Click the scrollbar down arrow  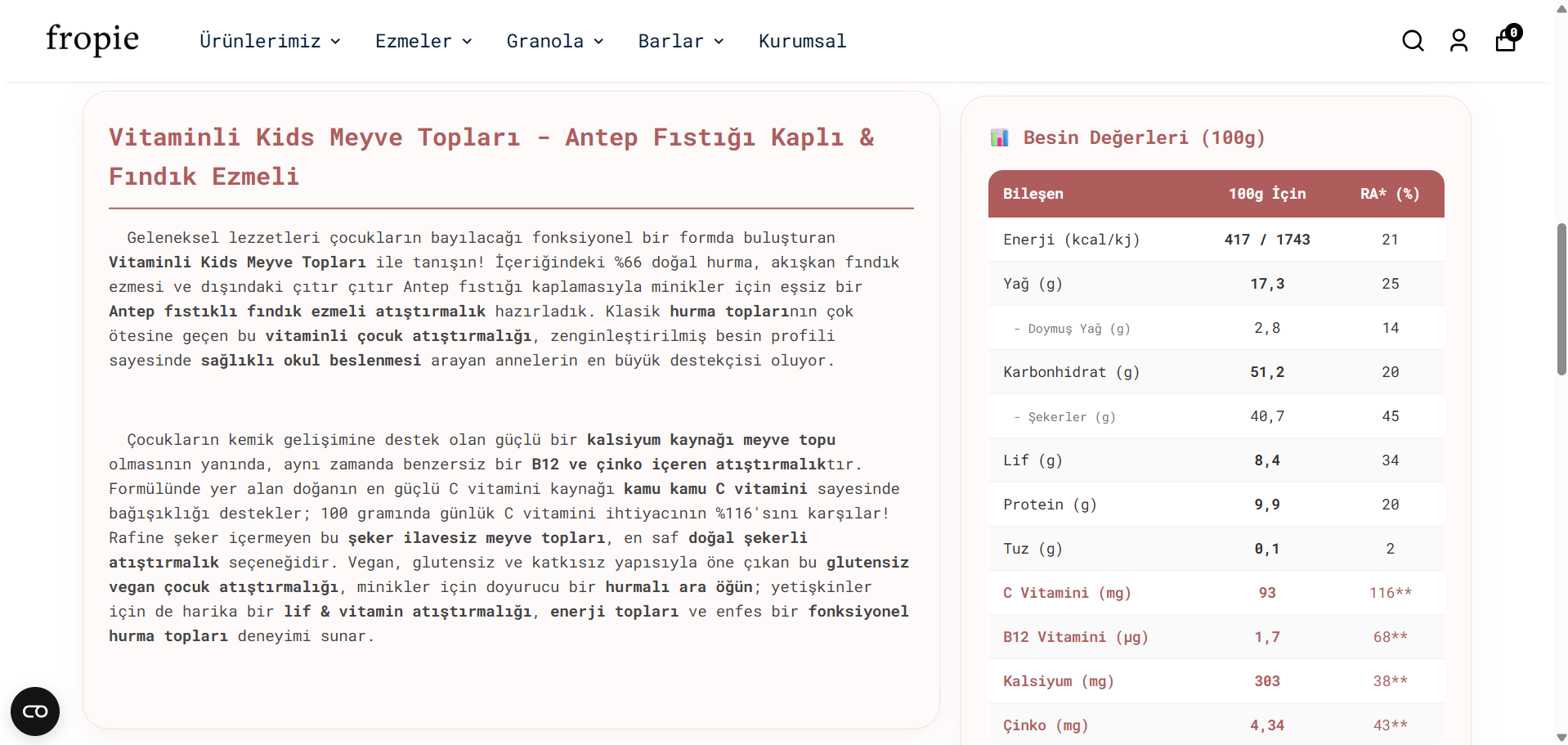point(1561,738)
